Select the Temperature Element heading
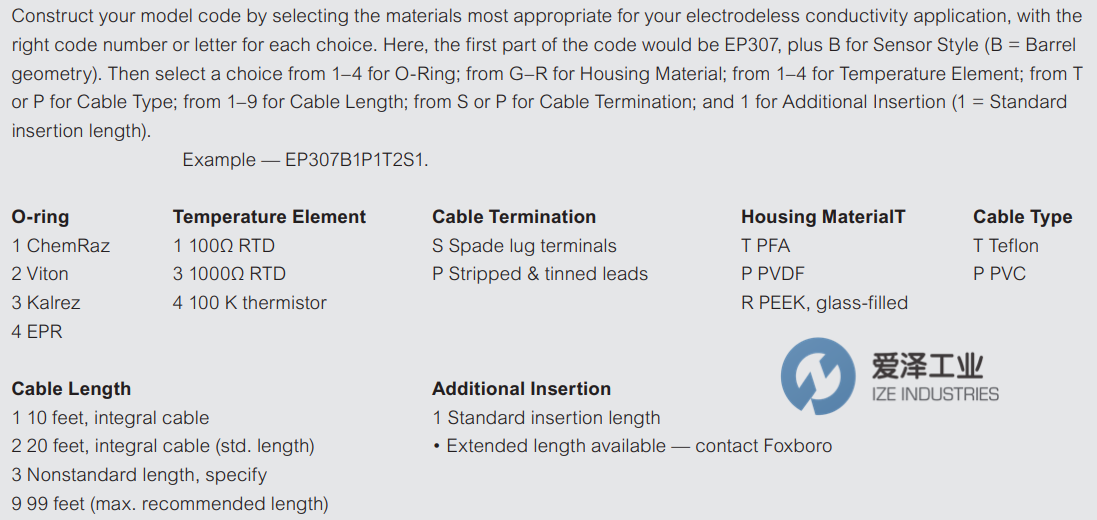1097x520 pixels. pos(269,217)
